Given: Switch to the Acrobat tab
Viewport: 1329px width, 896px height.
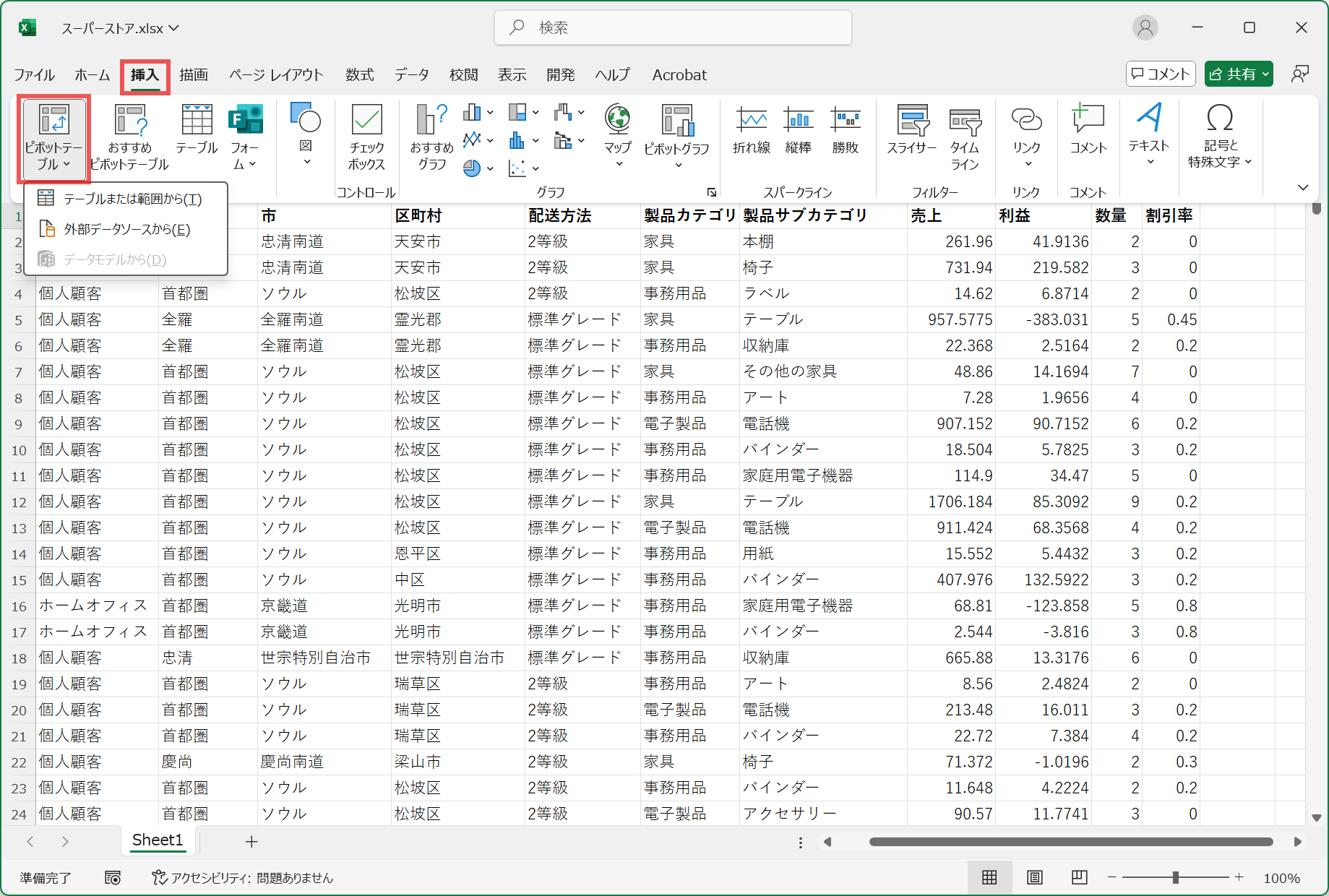Looking at the screenshot, I should (x=679, y=75).
